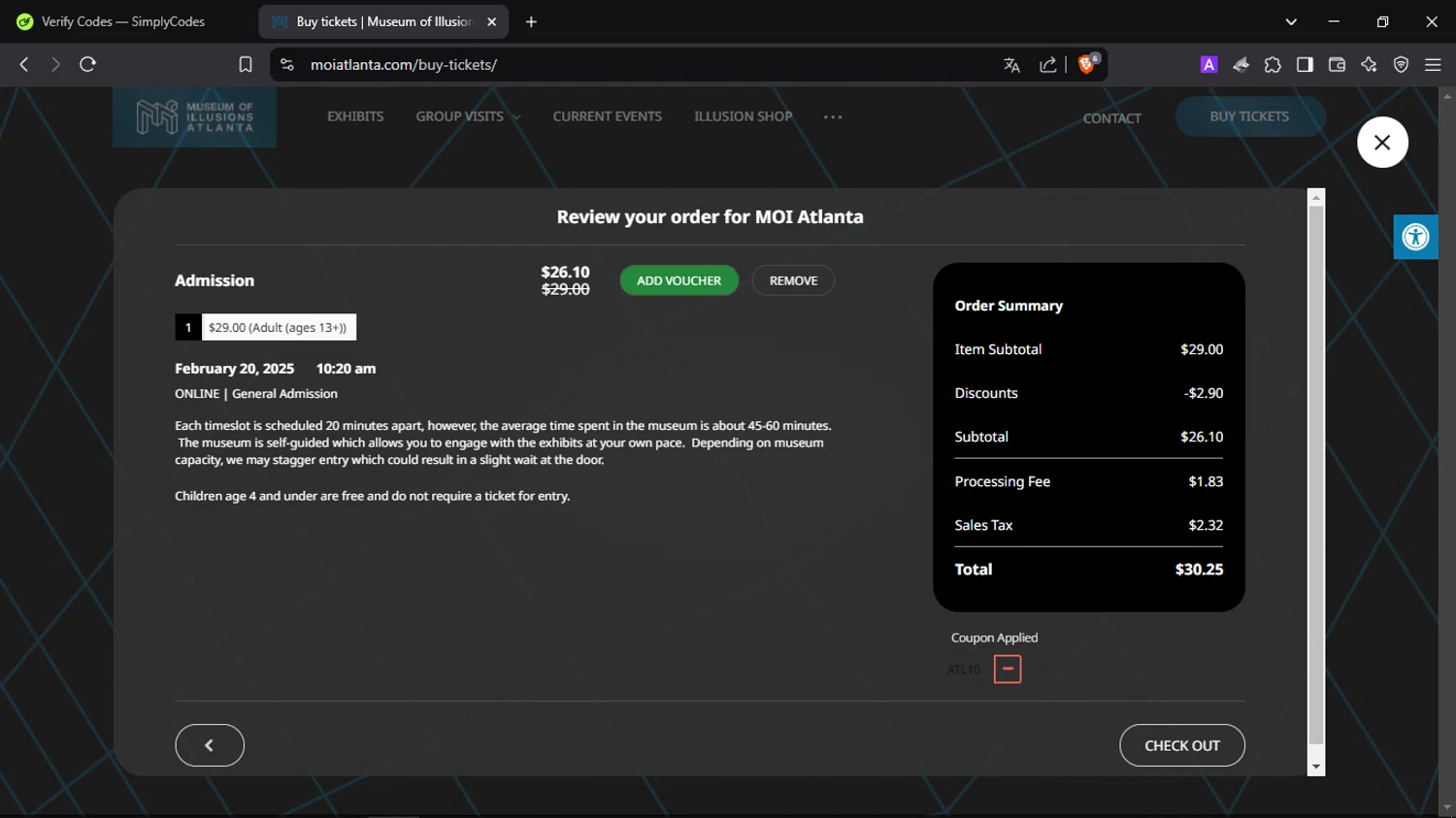The width and height of the screenshot is (1456, 818).
Task: Click the Sales Tax $2.32 value
Action: [1206, 525]
